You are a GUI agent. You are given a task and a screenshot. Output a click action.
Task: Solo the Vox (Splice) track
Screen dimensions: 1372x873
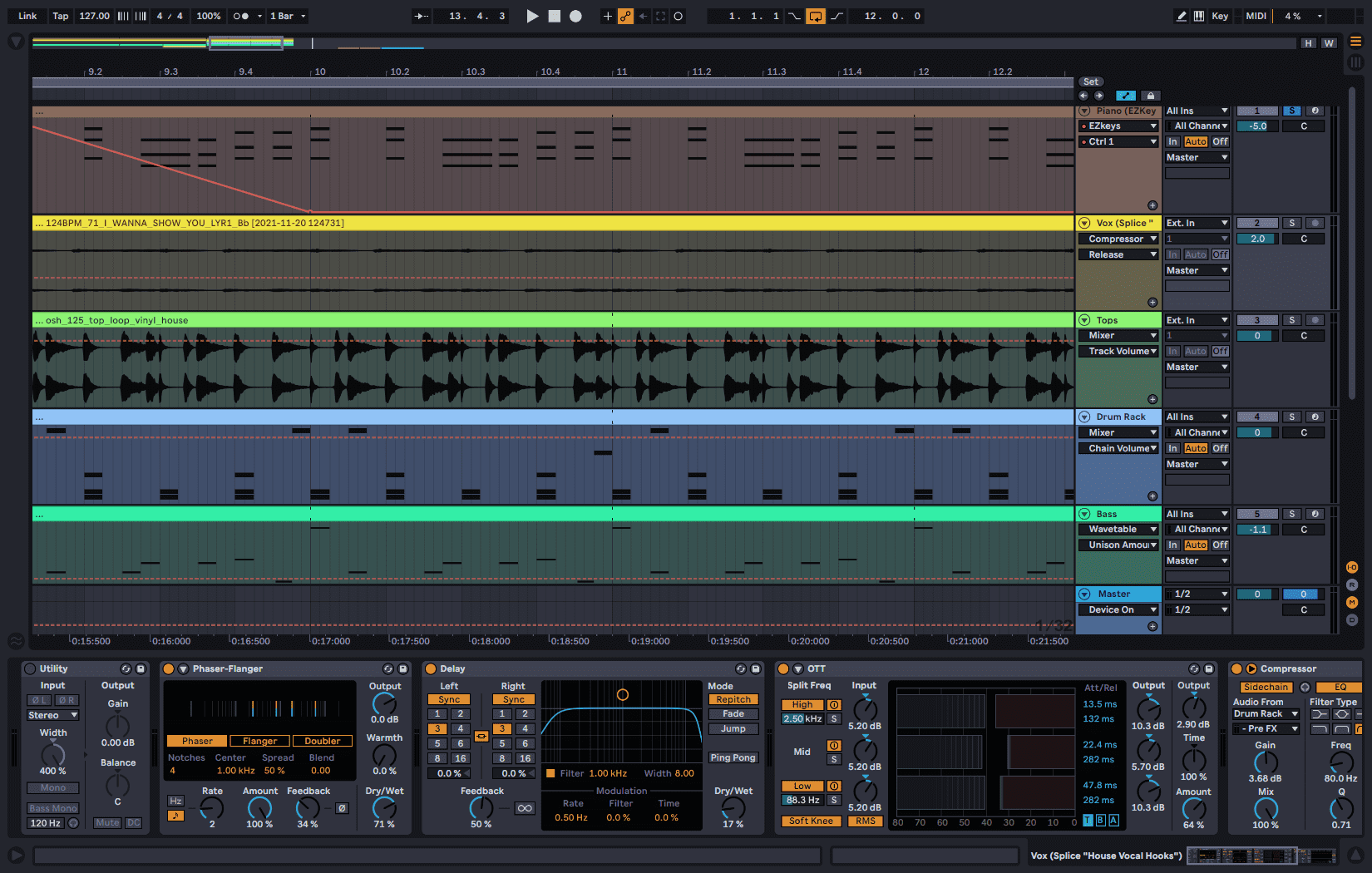[x=1291, y=223]
